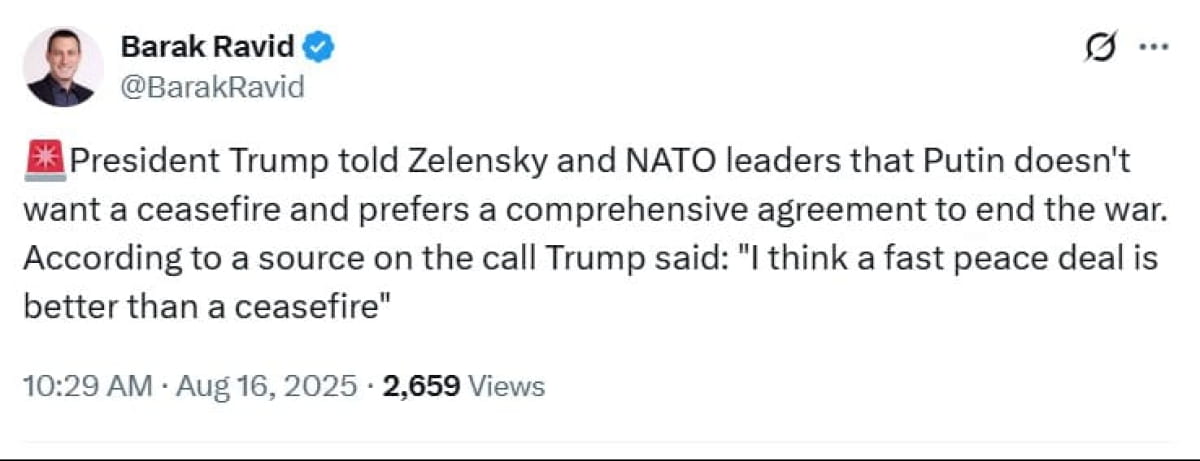The image size is (1200, 461).
Task: Click the red siren emoji
Action: [43, 162]
